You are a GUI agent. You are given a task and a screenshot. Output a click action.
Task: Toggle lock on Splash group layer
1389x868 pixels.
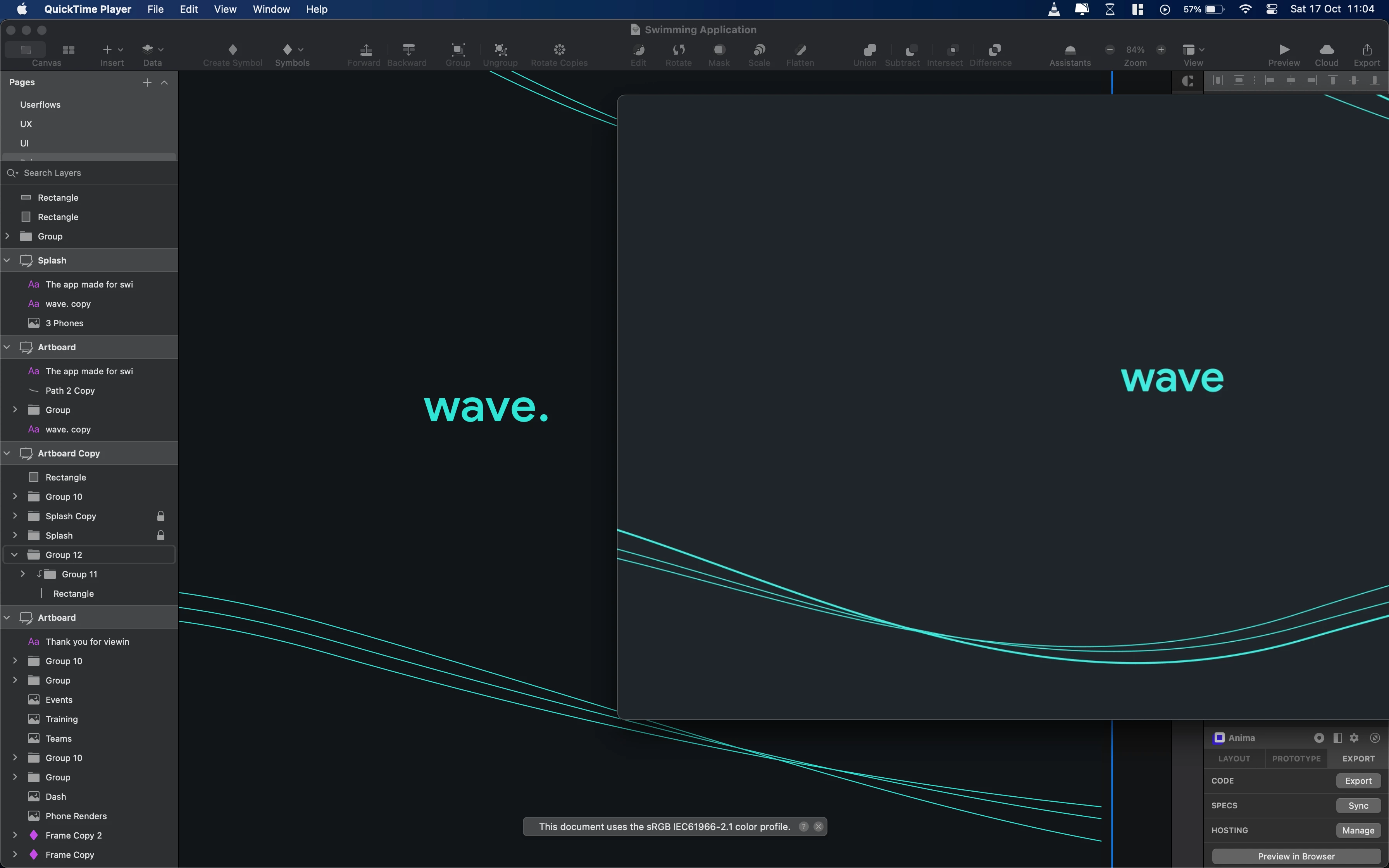[161, 536]
